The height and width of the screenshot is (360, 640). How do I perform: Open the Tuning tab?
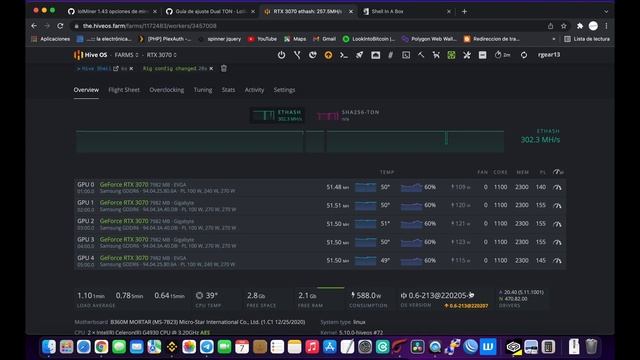(x=203, y=90)
